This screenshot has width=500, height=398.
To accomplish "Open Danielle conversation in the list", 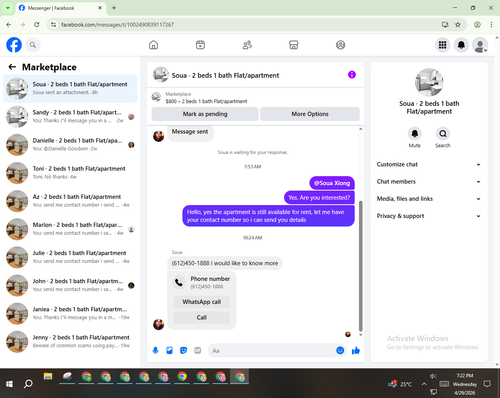I will (x=70, y=145).
